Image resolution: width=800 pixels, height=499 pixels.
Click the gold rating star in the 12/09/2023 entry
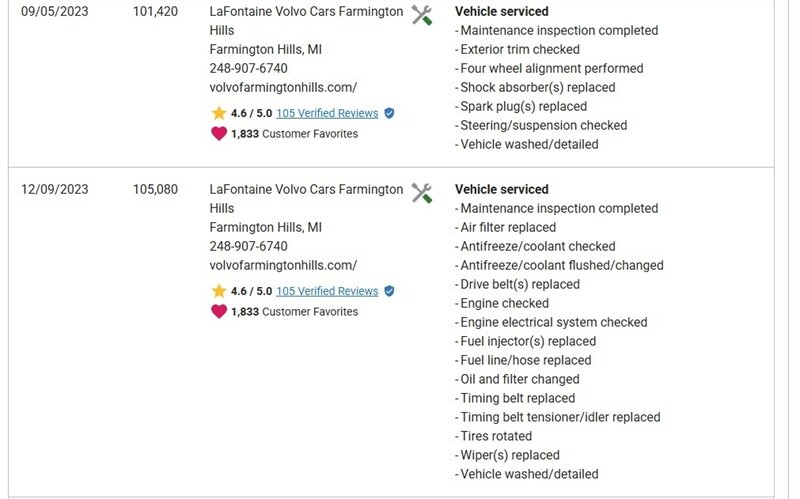click(218, 292)
